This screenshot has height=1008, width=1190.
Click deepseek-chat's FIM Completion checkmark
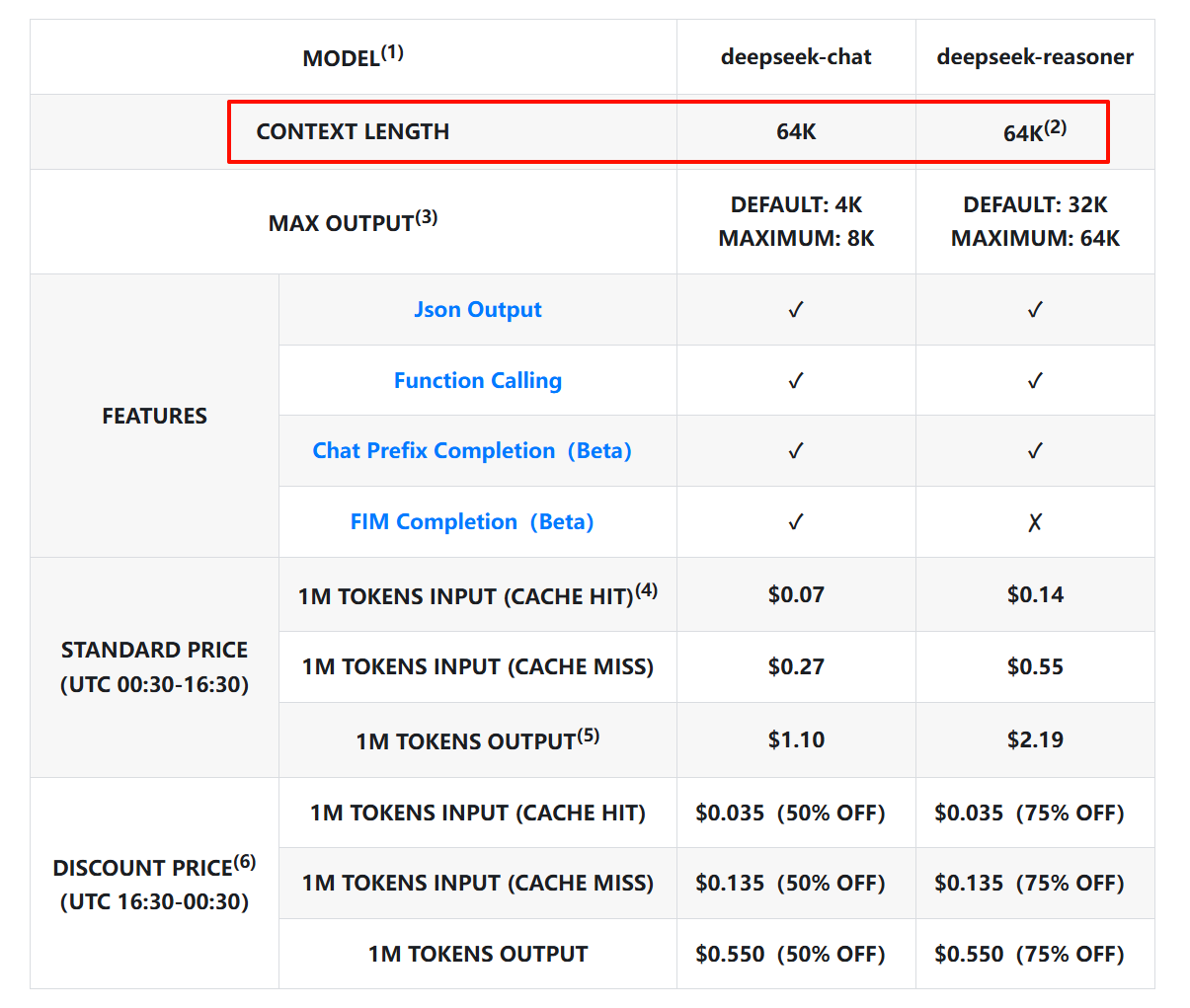coord(796,522)
